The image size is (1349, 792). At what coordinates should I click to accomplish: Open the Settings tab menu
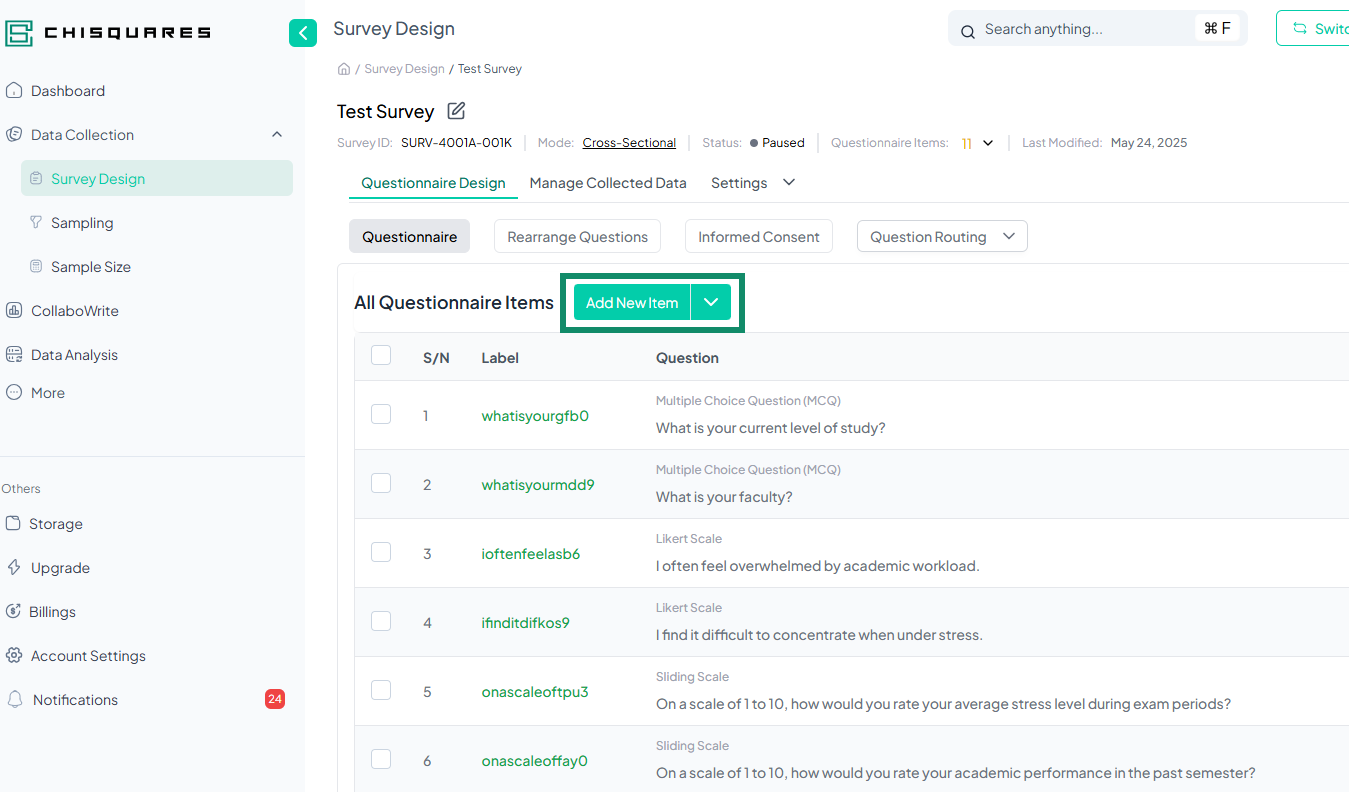[753, 183]
